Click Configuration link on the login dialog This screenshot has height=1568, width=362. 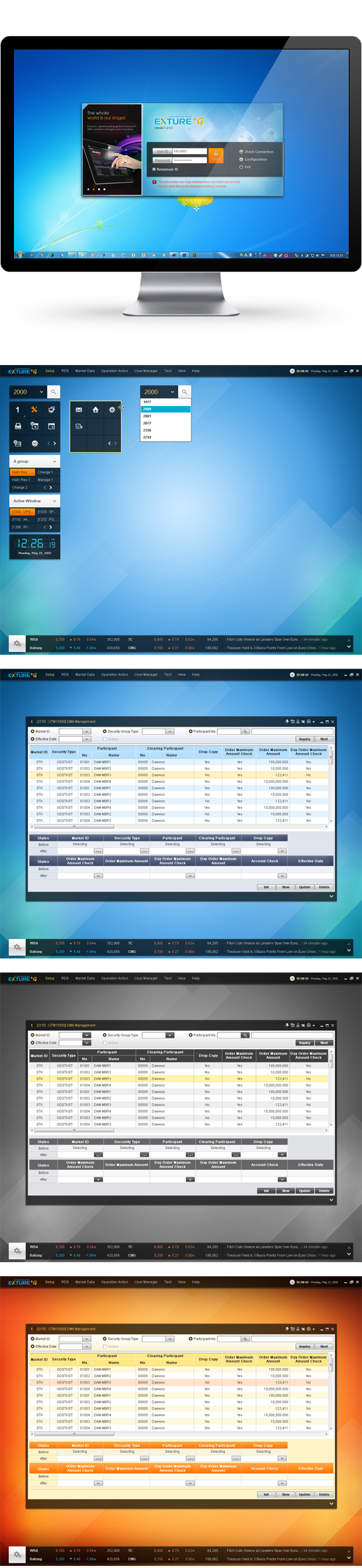click(x=255, y=160)
